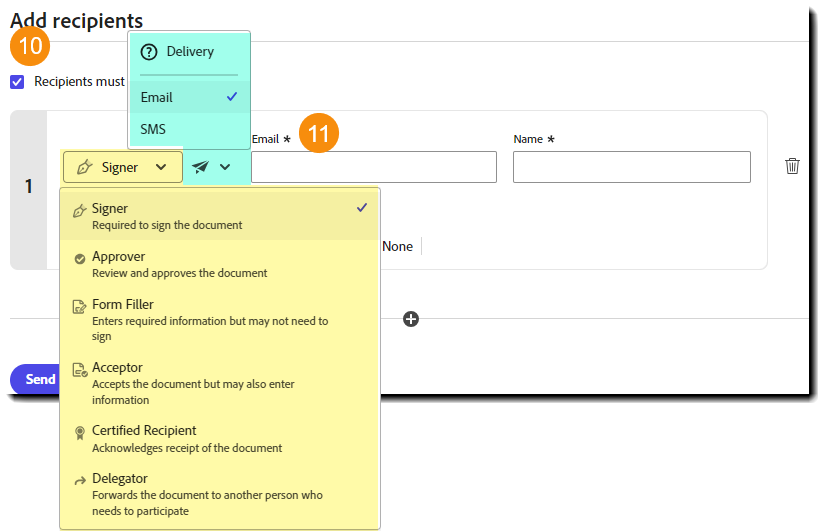Click the Acceptor role icon
This screenshot has height=531, width=818.
tap(80, 370)
